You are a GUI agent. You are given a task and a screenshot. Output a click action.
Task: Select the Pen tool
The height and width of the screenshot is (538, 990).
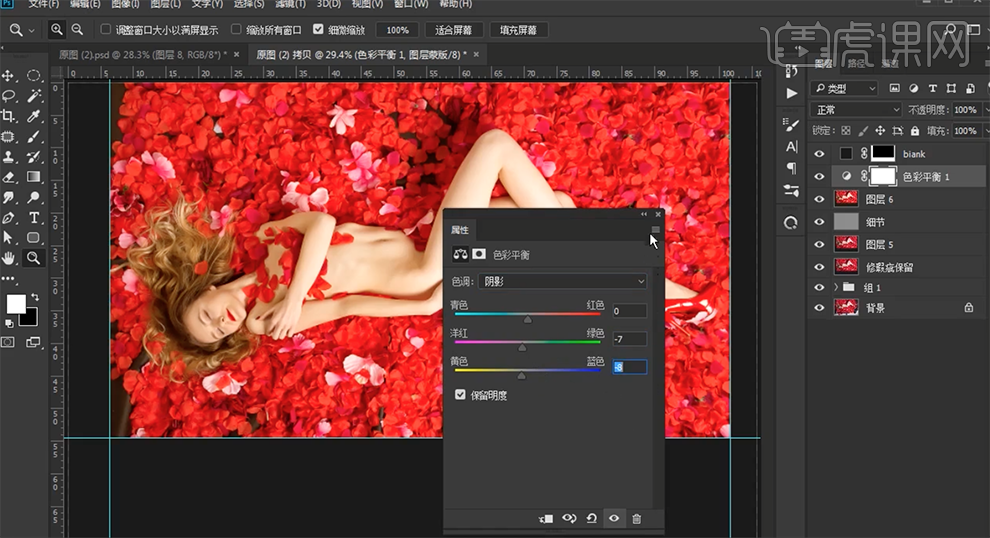[9, 217]
